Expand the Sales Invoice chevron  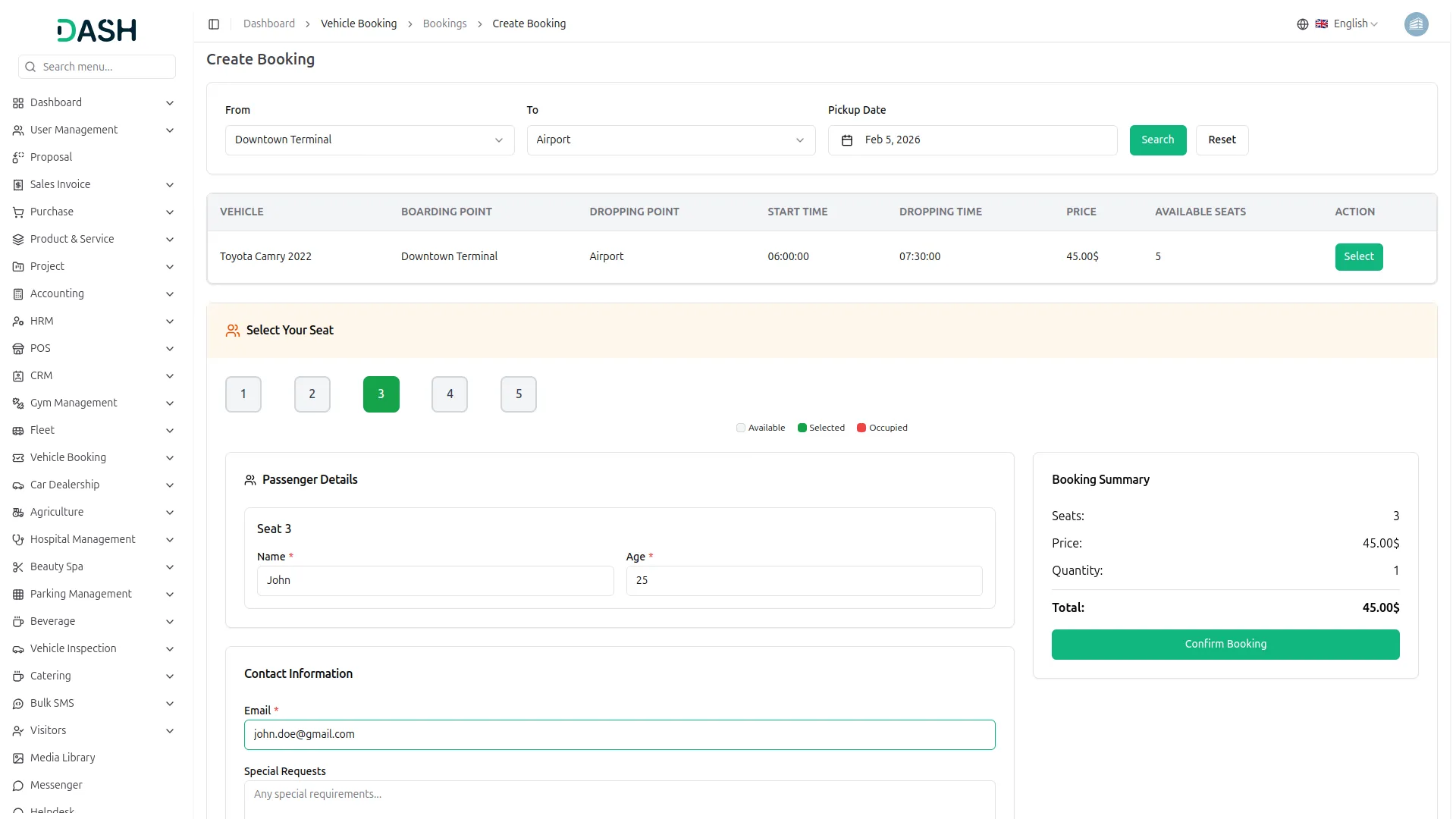(170, 185)
